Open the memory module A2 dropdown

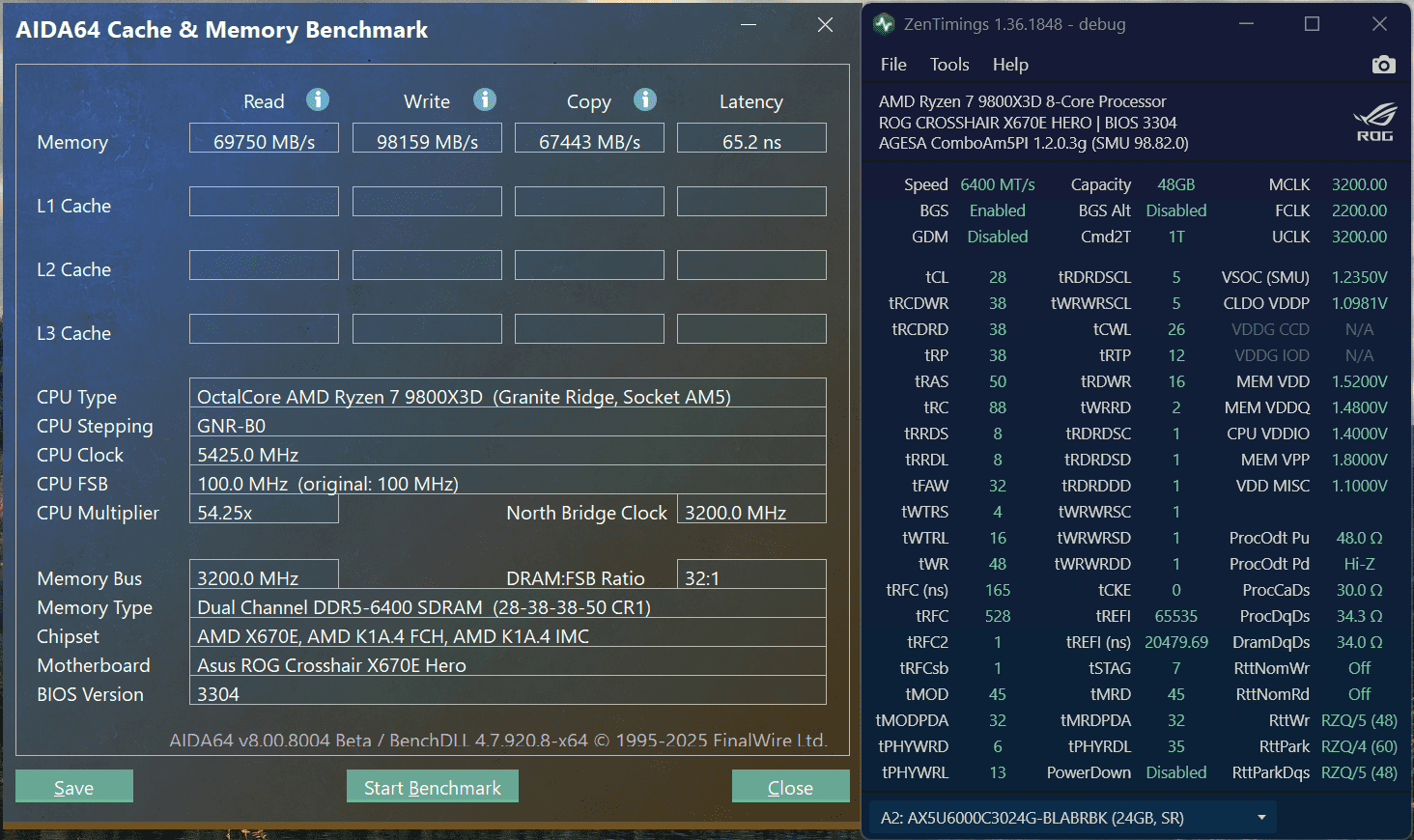tap(1072, 818)
